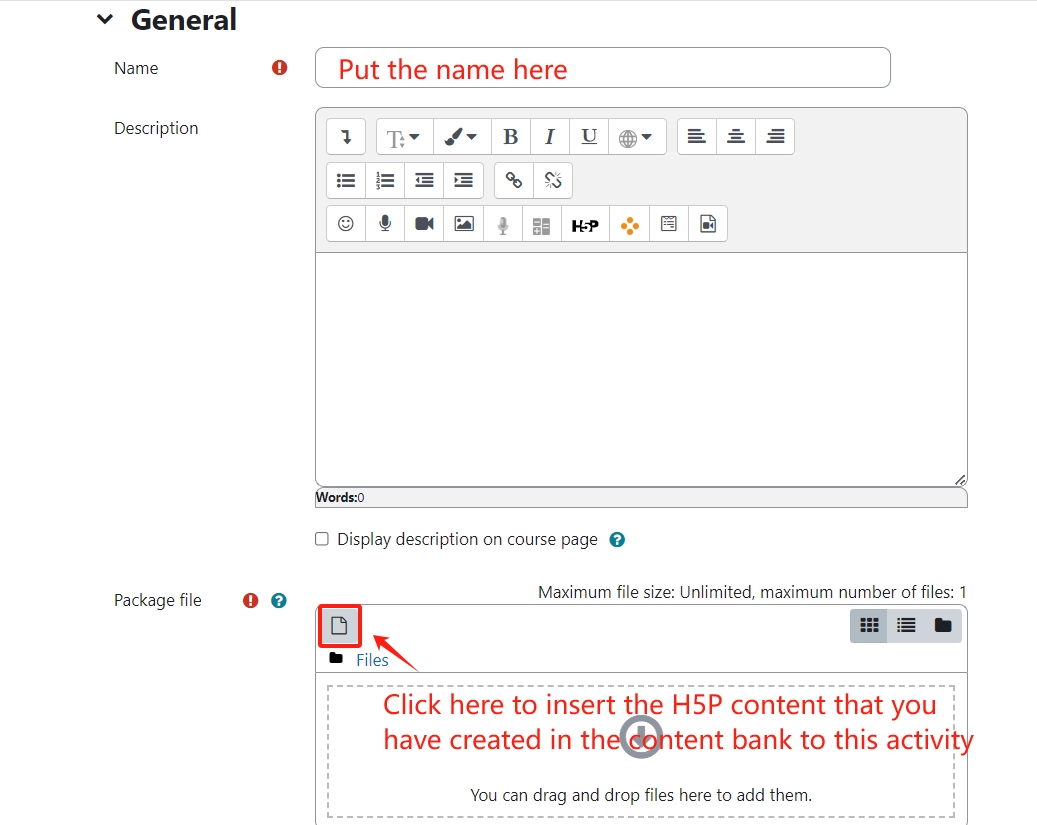The image size is (1037, 825).
Task: Click inside the Name input field
Action: (x=600, y=68)
